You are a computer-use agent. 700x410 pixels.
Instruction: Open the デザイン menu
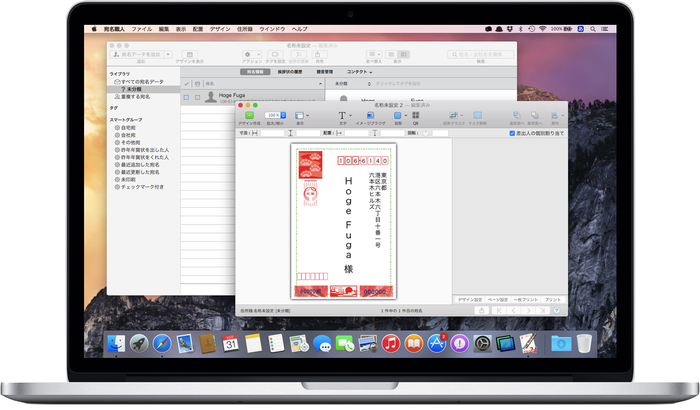point(220,29)
